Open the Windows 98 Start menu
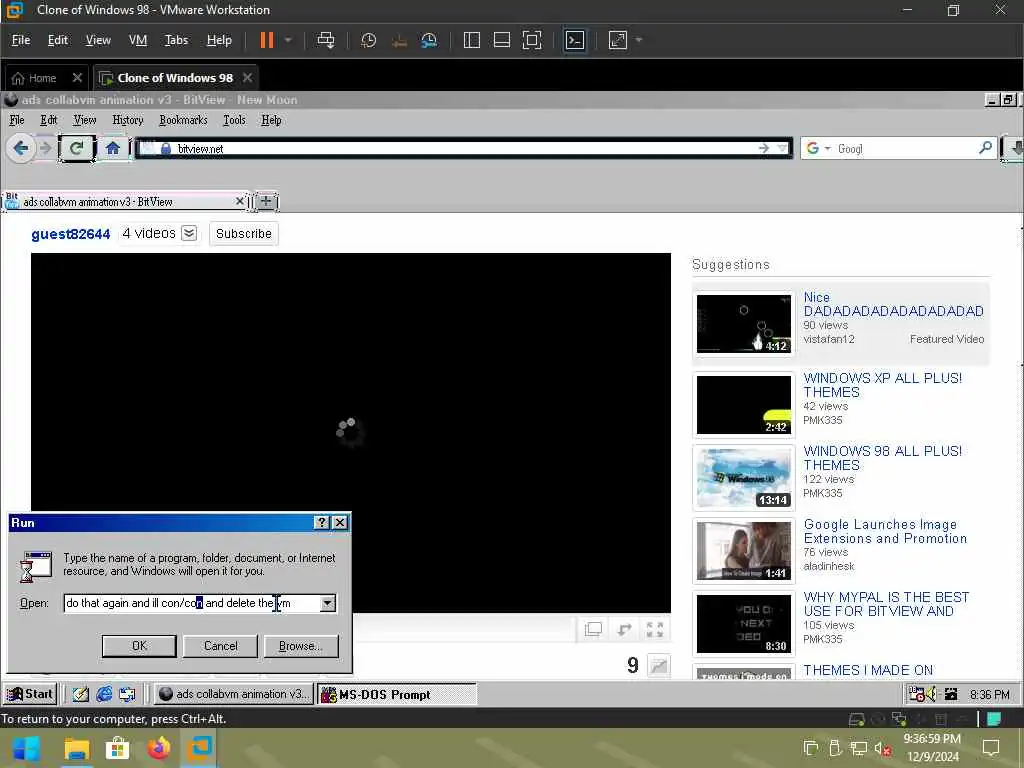Image resolution: width=1024 pixels, height=768 pixels. [x=30, y=694]
